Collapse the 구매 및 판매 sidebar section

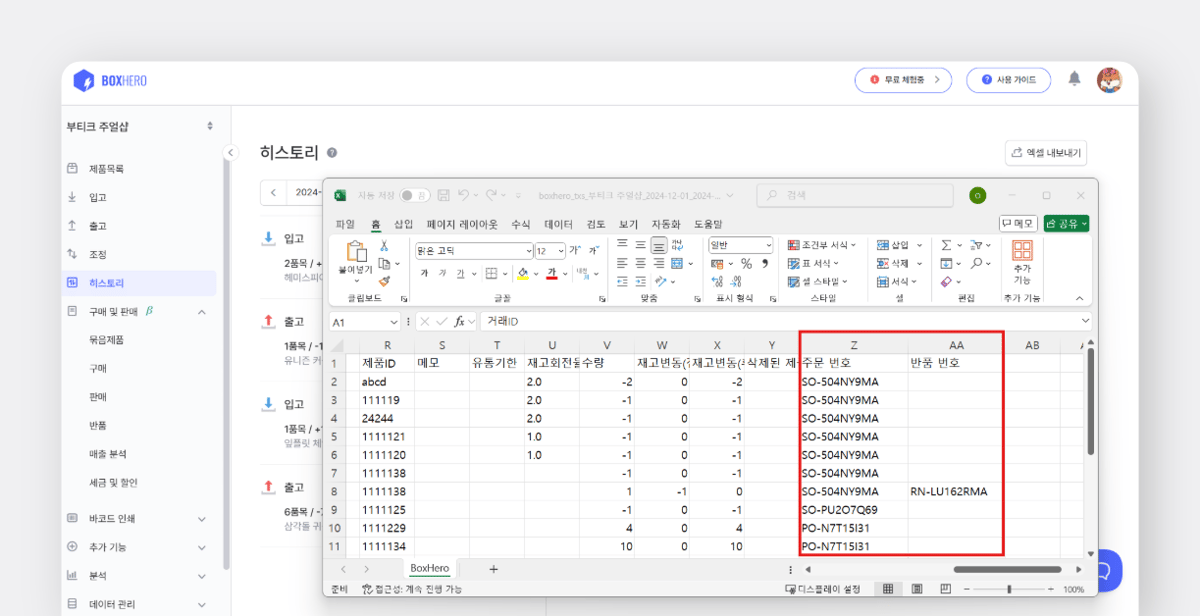coord(201,312)
